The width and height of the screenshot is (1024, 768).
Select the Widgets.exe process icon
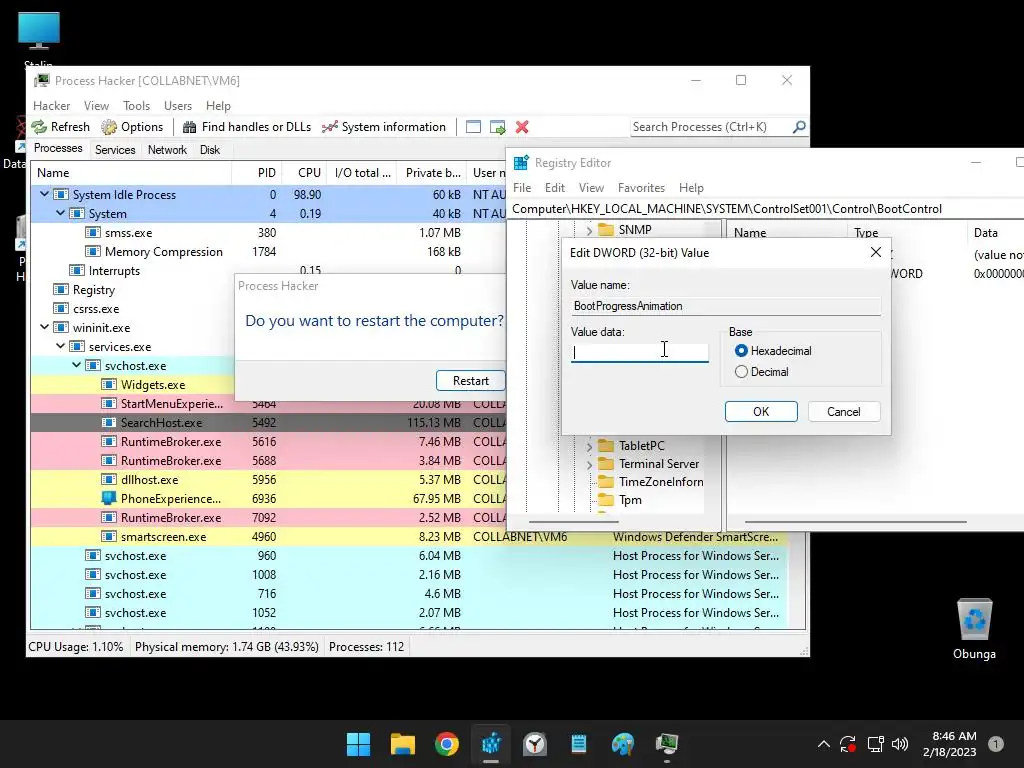tap(108, 385)
